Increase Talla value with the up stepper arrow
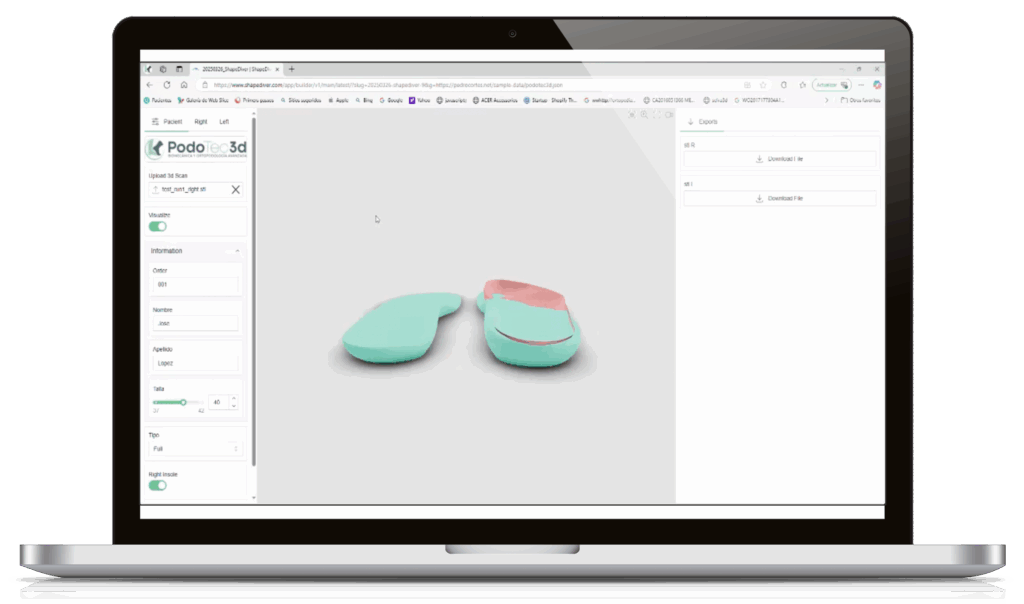This screenshot has width=1024, height=604. click(x=234, y=398)
